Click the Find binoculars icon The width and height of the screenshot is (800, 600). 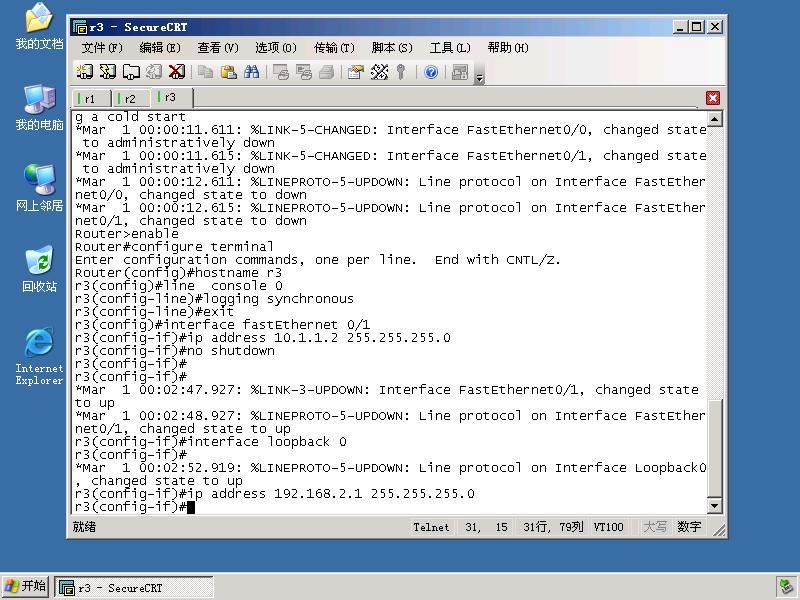252,72
